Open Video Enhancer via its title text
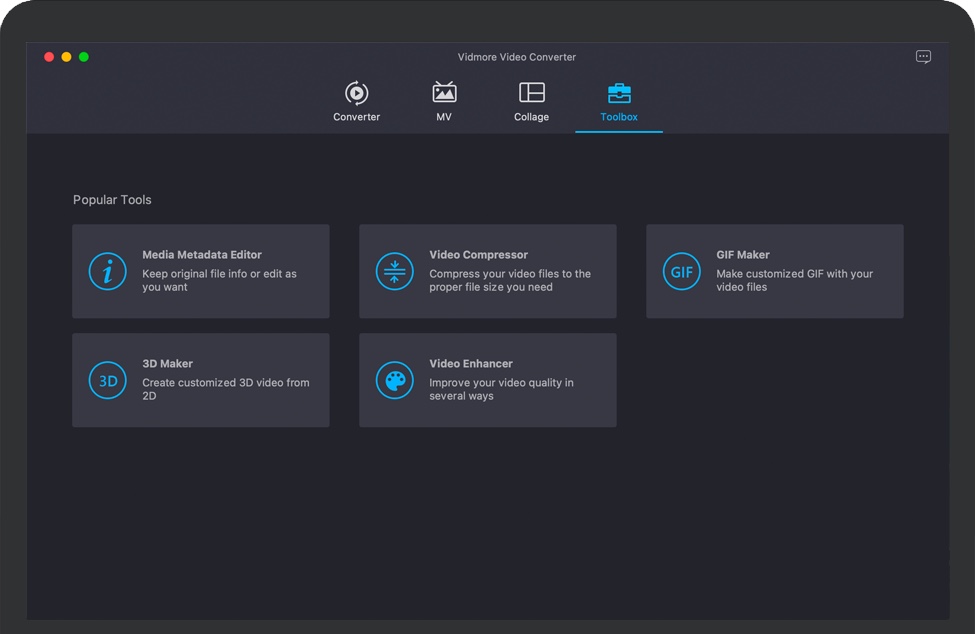The width and height of the screenshot is (975, 634). click(x=470, y=364)
